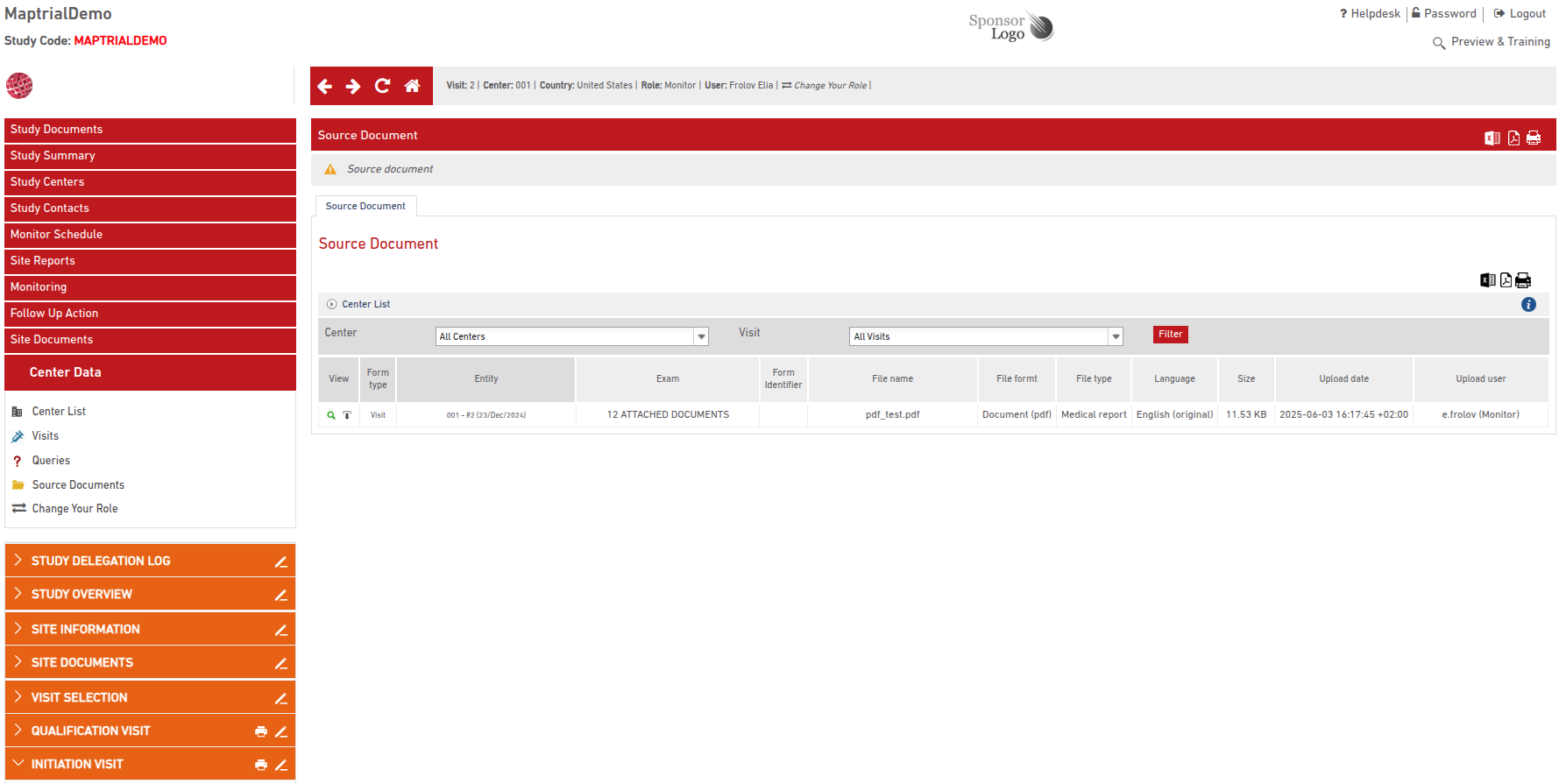Click black PDF export icon above table
Screen dimensions: 1559x784
click(1506, 280)
